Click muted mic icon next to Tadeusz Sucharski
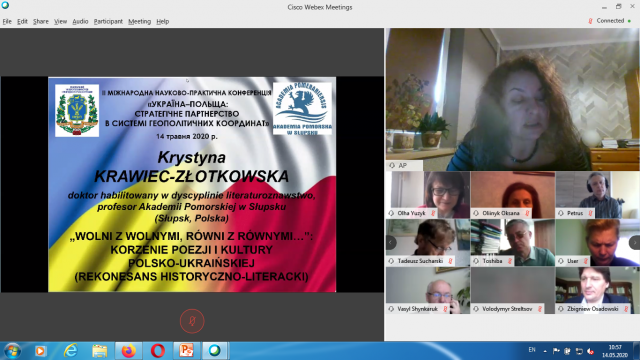The height and width of the screenshot is (360, 640). [450, 261]
